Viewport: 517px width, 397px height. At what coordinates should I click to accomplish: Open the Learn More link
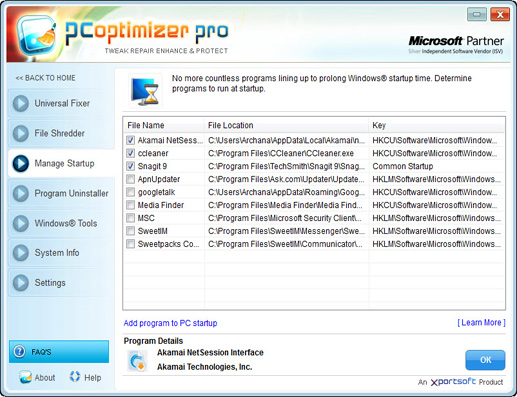[481, 323]
